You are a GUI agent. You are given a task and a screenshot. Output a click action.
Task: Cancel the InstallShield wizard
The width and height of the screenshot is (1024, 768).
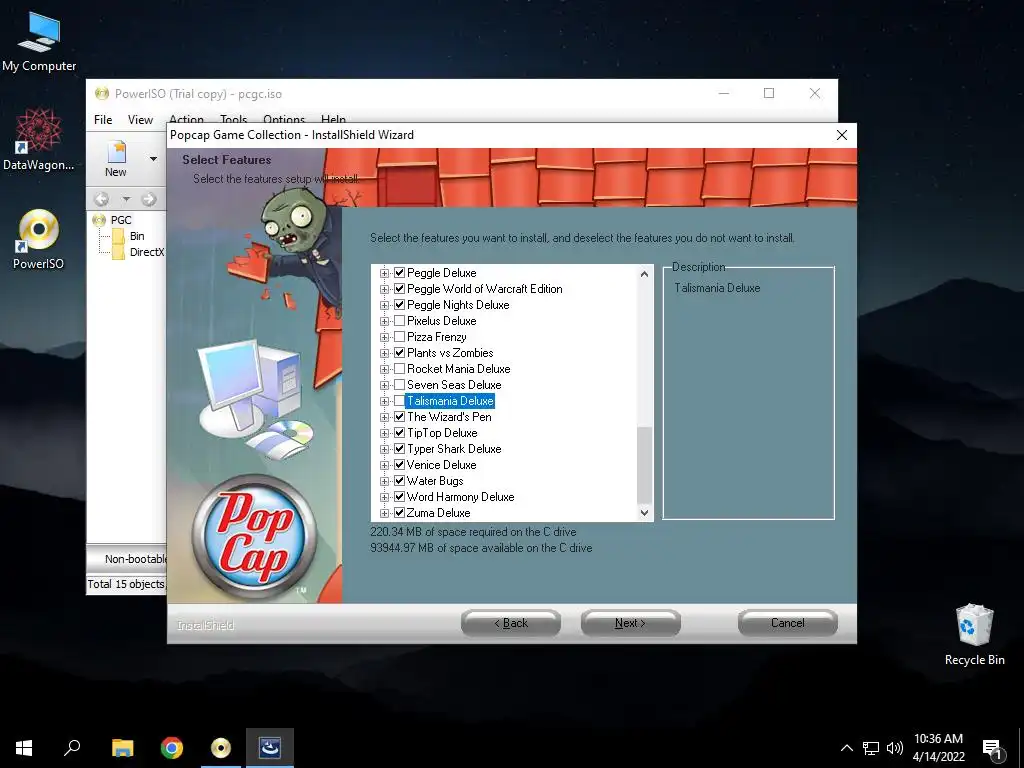[788, 623]
